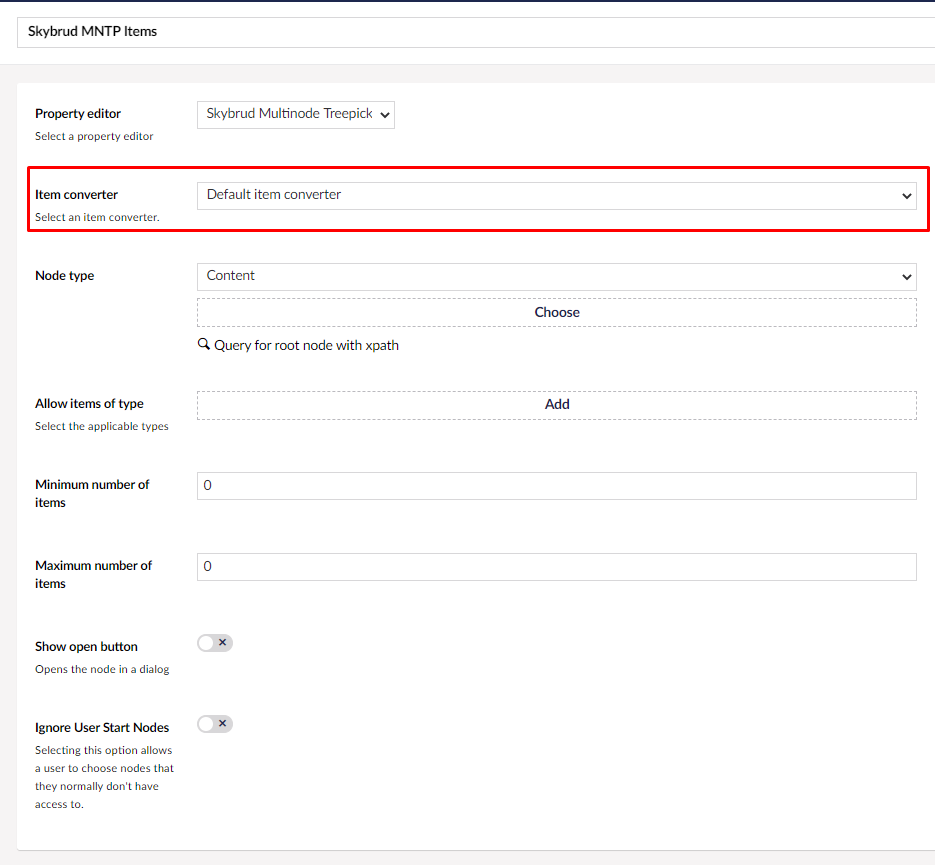Click the "Property editor" label
This screenshot has width=935, height=865.
click(x=78, y=114)
